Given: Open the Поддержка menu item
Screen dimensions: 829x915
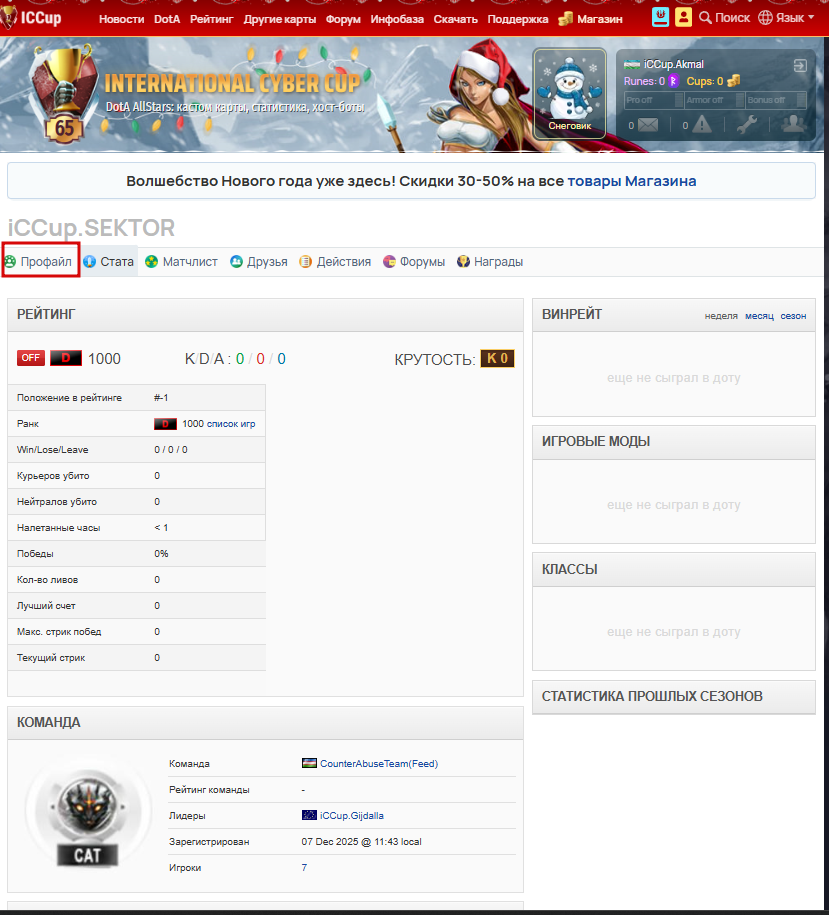Looking at the screenshot, I should pos(517,19).
